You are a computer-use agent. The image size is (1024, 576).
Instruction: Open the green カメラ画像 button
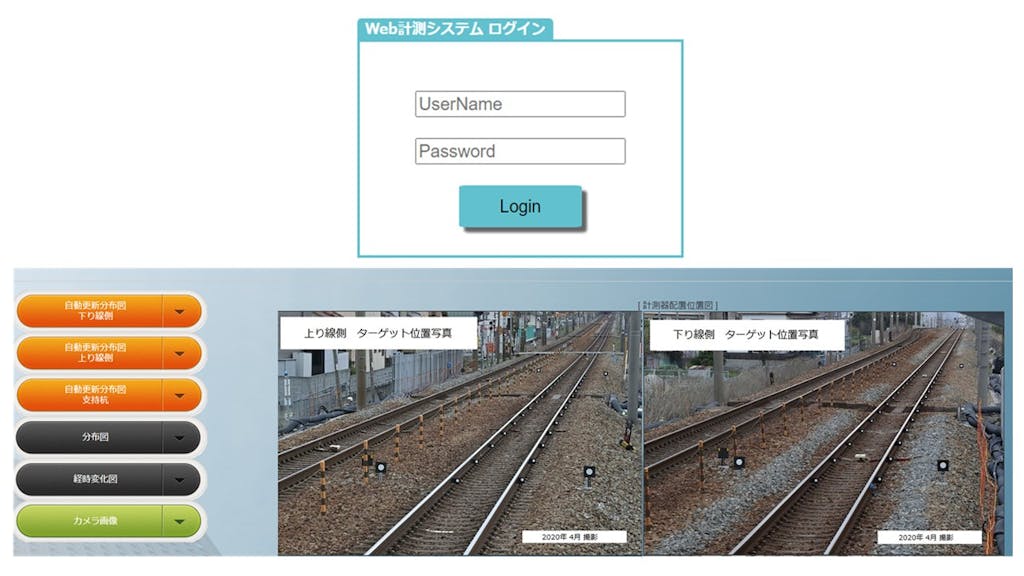pyautogui.click(x=91, y=521)
